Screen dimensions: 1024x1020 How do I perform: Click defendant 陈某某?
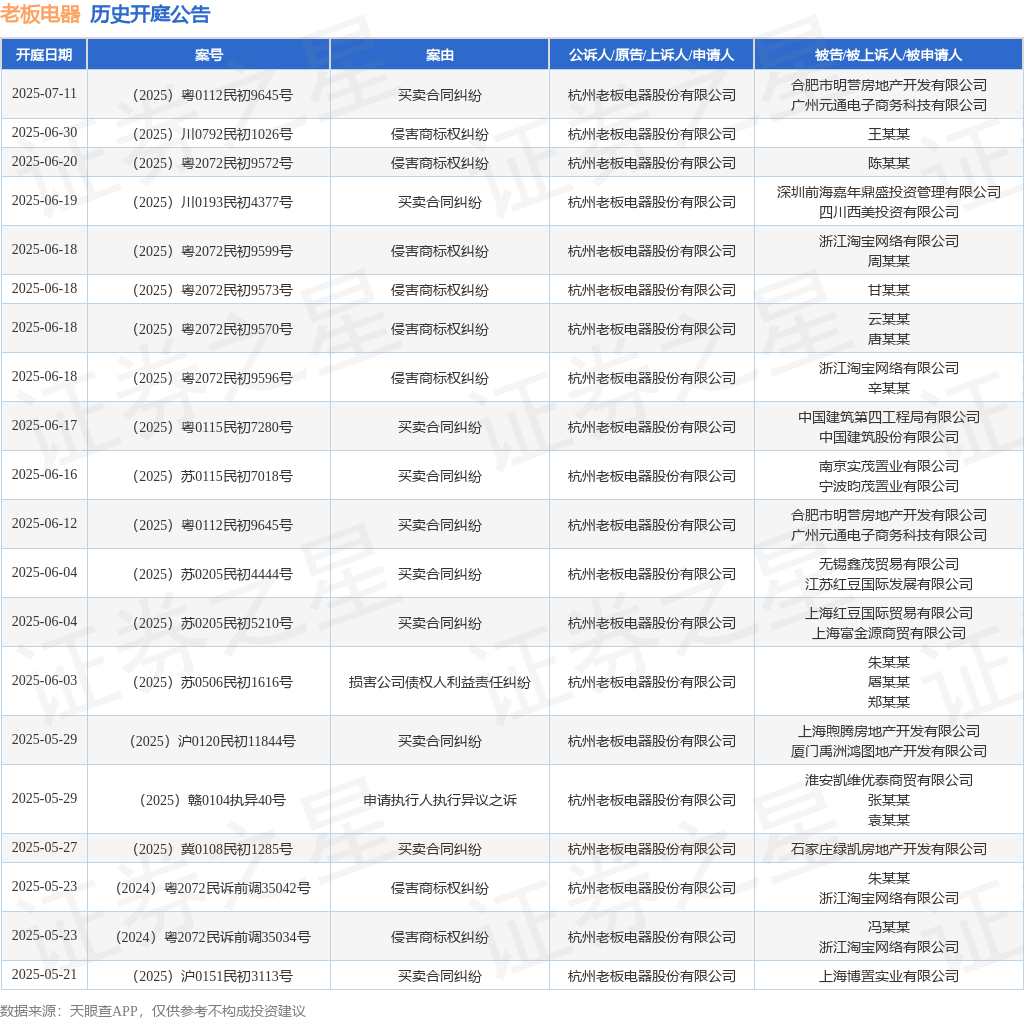click(x=889, y=163)
